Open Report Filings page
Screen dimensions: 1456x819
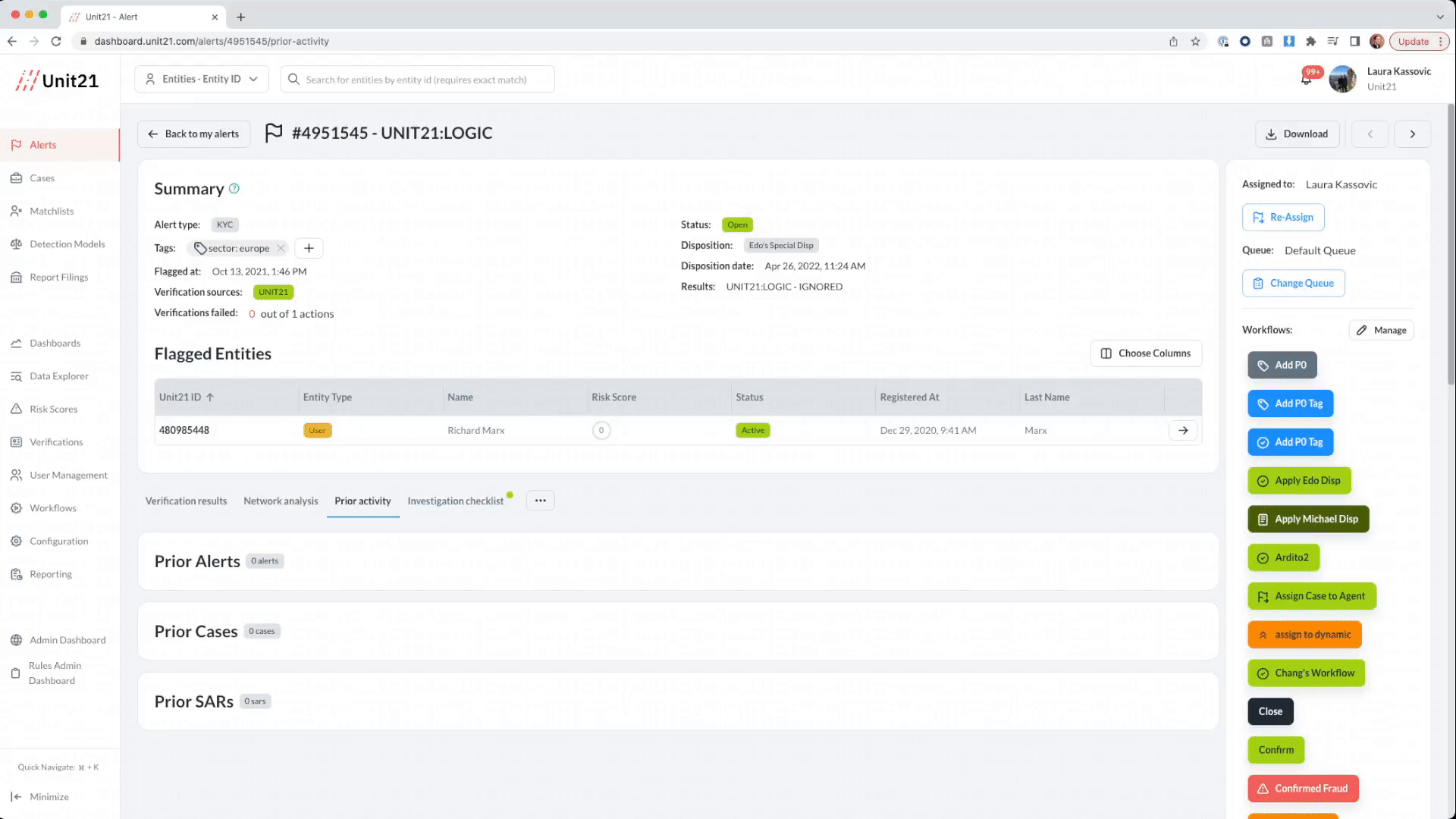point(58,278)
